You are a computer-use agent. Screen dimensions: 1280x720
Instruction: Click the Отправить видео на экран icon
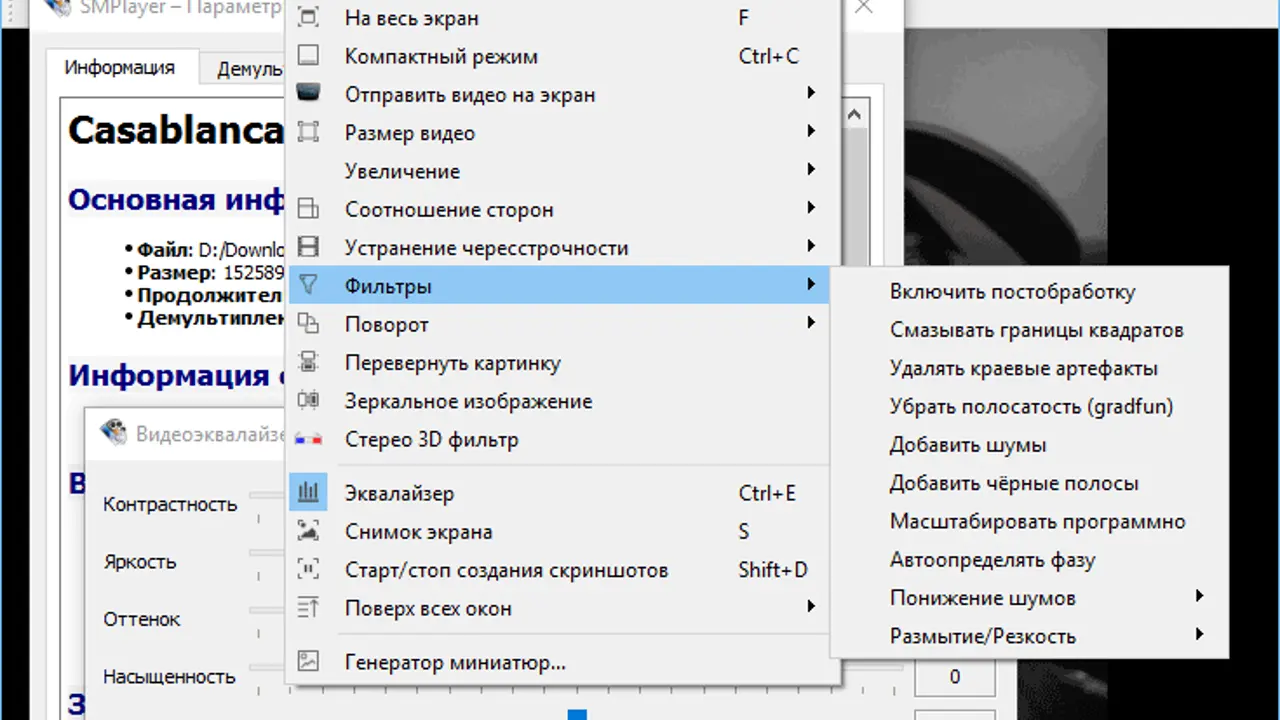[309, 94]
